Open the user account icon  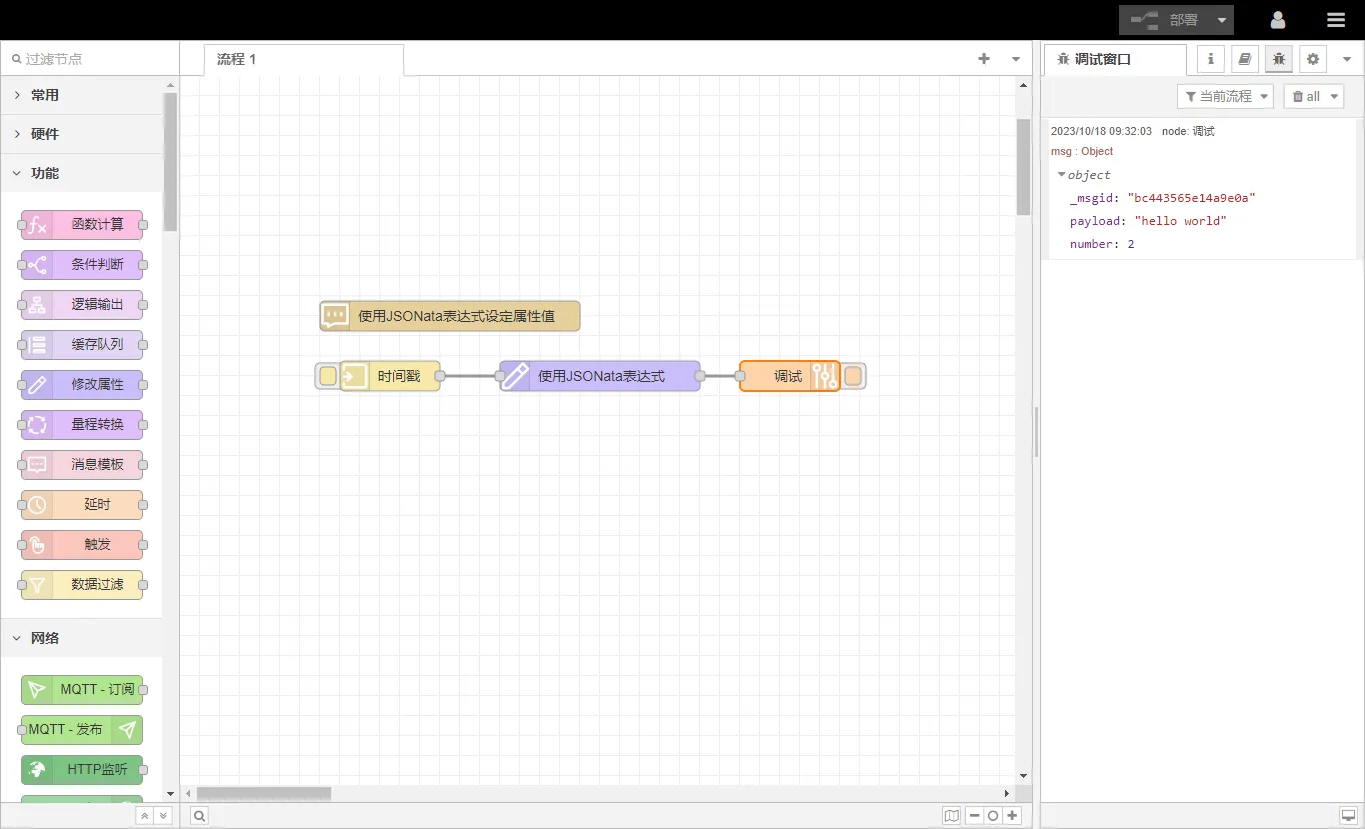point(1278,20)
